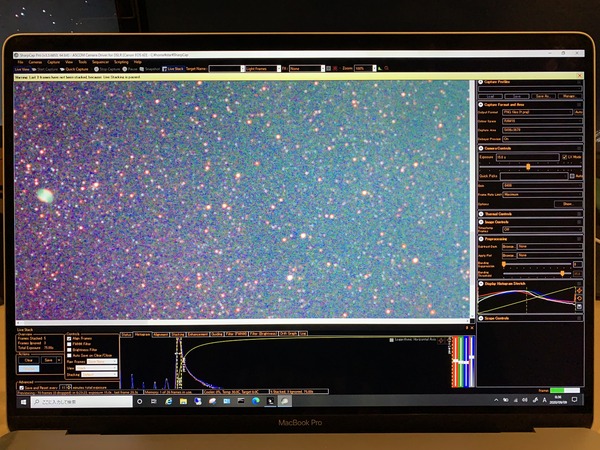
Task: Toggle the Align Frames checkbox
Action: tap(69, 339)
